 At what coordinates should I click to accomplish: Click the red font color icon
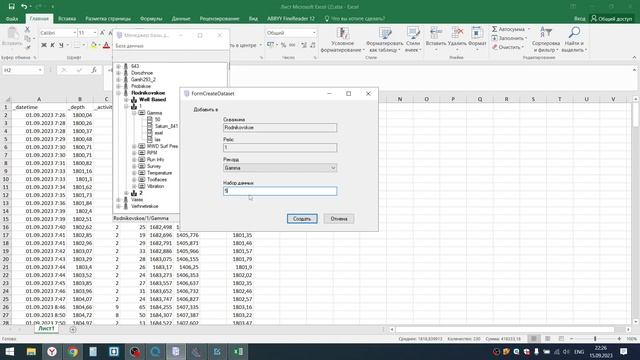coord(107,45)
